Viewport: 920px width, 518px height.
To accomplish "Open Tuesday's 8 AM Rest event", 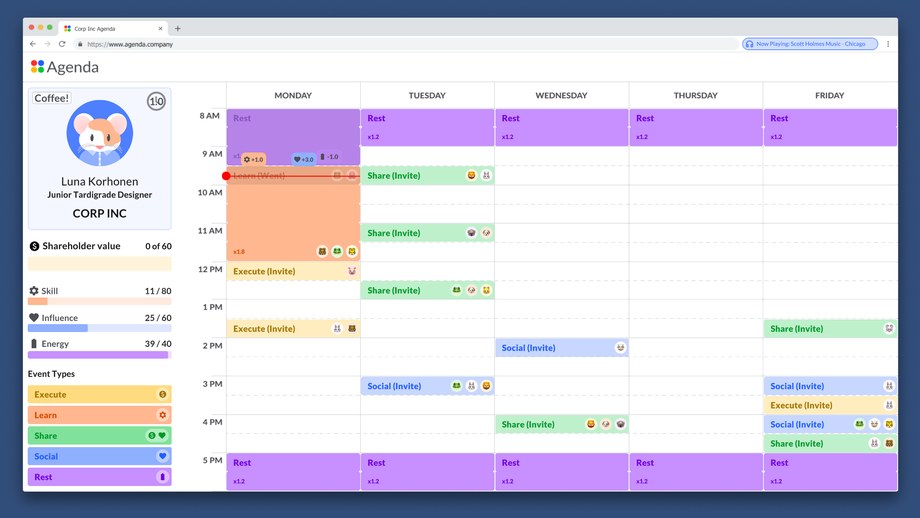I will (x=427, y=127).
